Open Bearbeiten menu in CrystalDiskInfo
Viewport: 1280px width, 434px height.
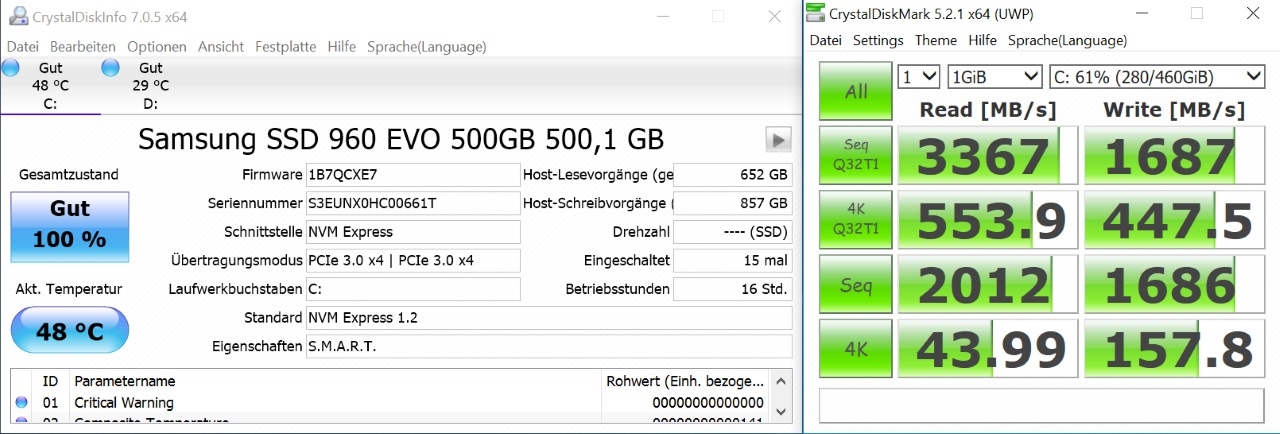(x=82, y=47)
